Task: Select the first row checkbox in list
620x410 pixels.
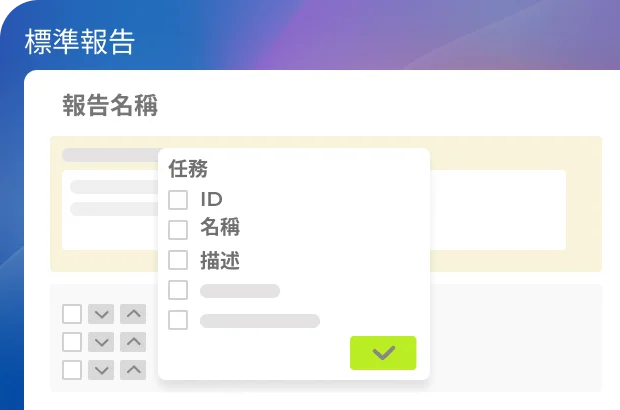Action: click(72, 314)
